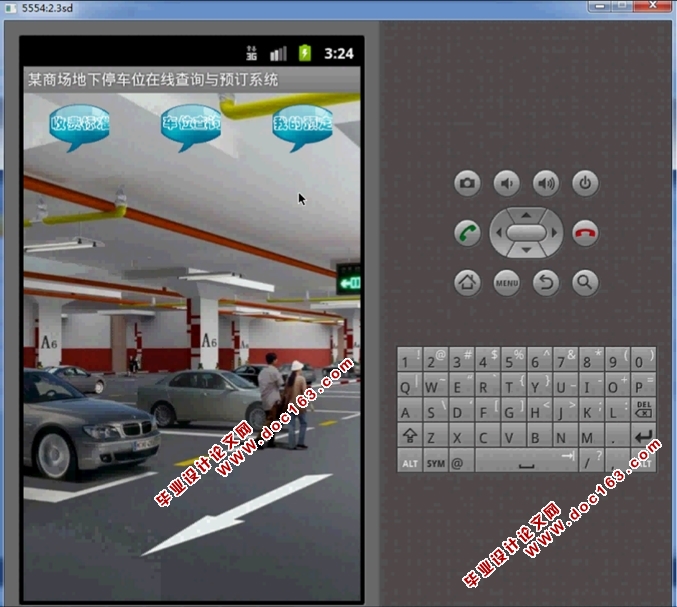Viewport: 677px width, 607px height.
Task: Click the signal strength icon
Action: 278,54
